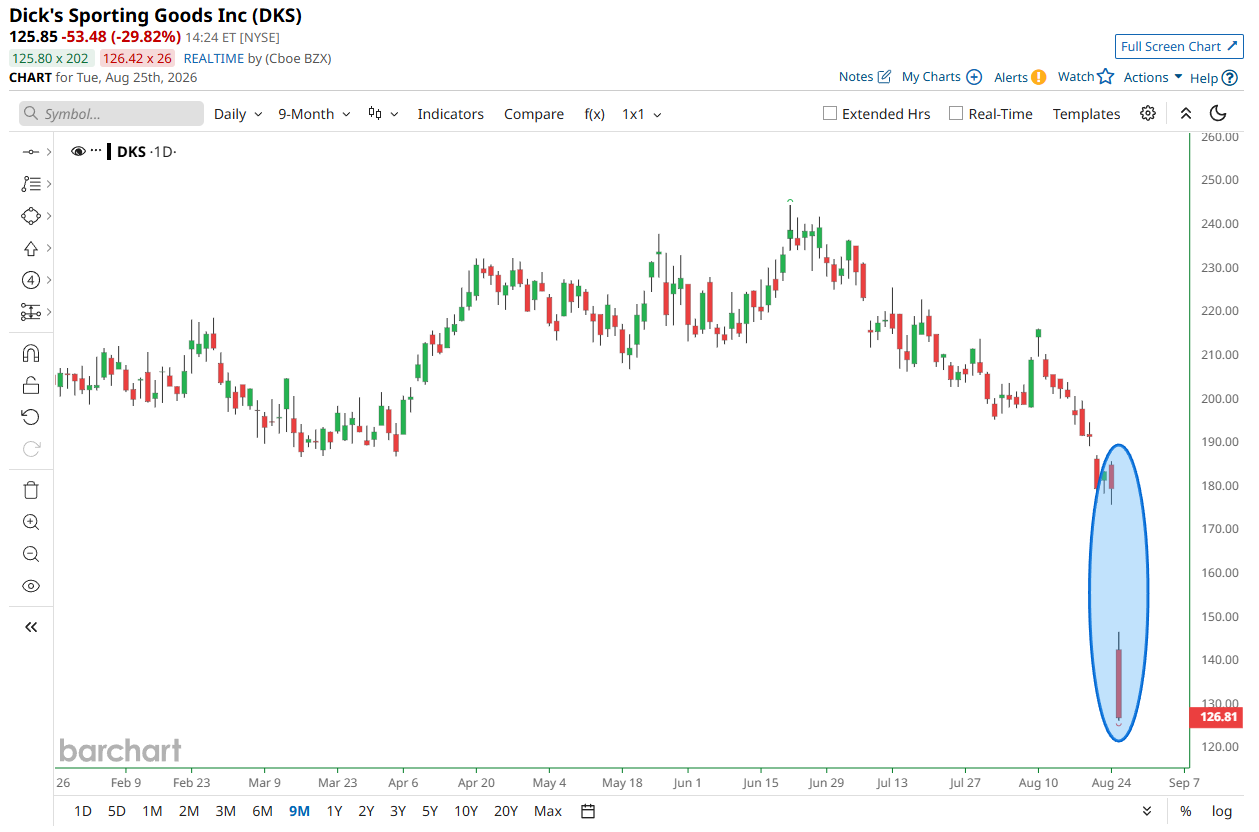Open the Templates menu

click(1086, 114)
